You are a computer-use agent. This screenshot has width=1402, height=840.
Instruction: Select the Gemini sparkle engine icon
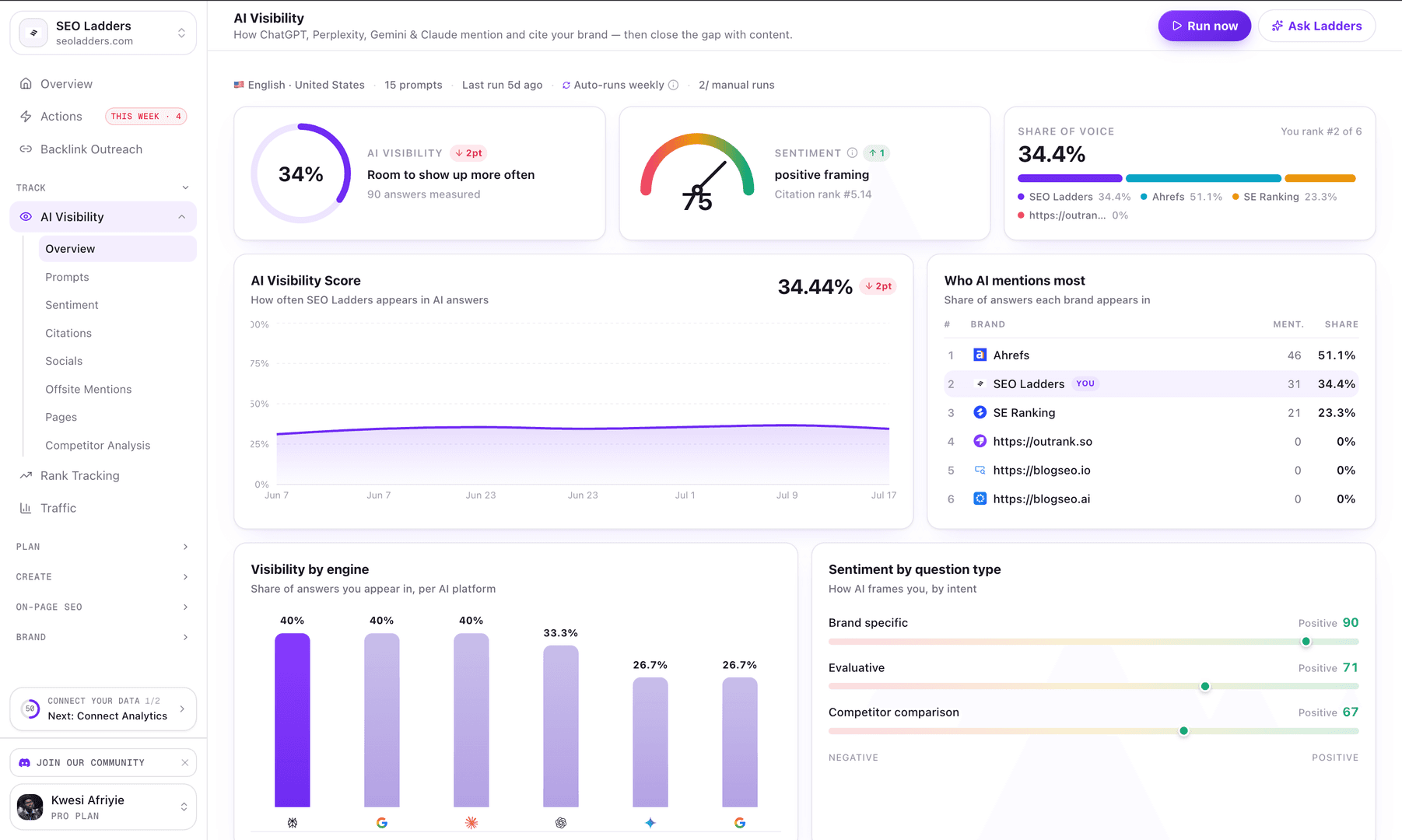point(650,823)
